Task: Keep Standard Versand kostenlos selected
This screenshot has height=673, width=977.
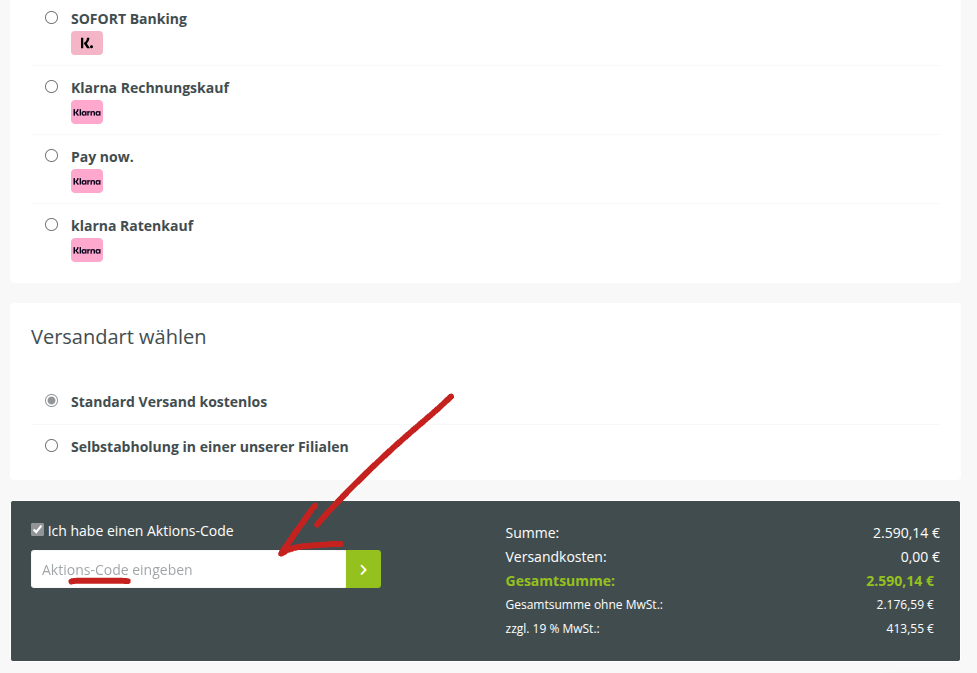Action: (51, 400)
